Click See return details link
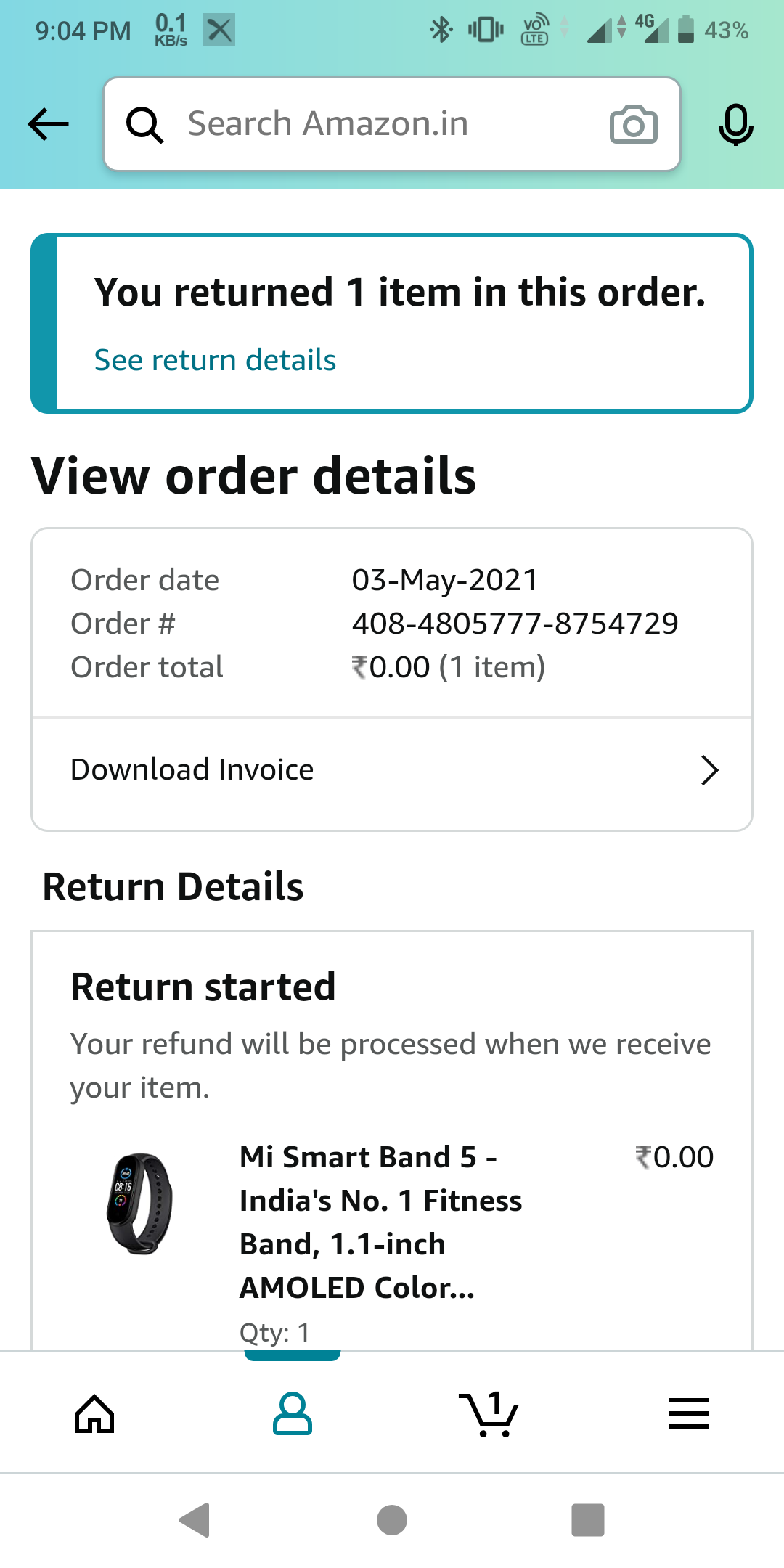Image resolution: width=784 pixels, height=1568 pixels. click(215, 360)
